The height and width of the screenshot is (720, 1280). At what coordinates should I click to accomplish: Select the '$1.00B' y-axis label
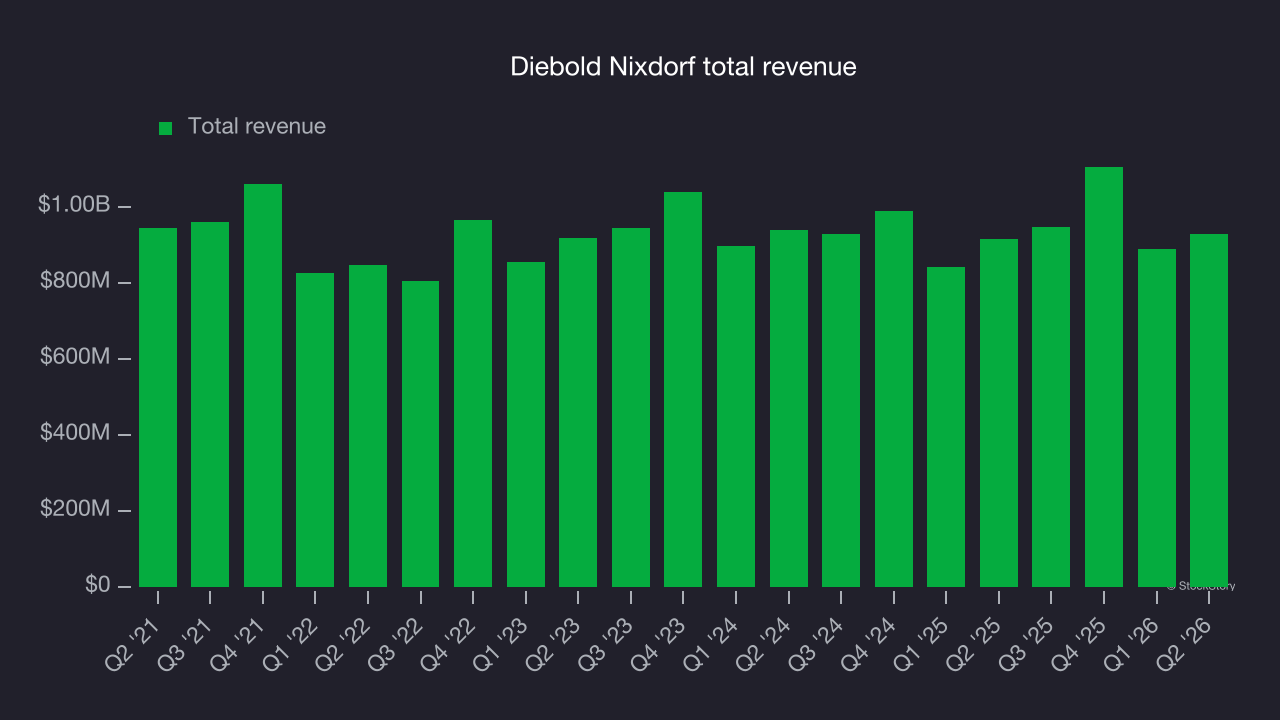(74, 205)
